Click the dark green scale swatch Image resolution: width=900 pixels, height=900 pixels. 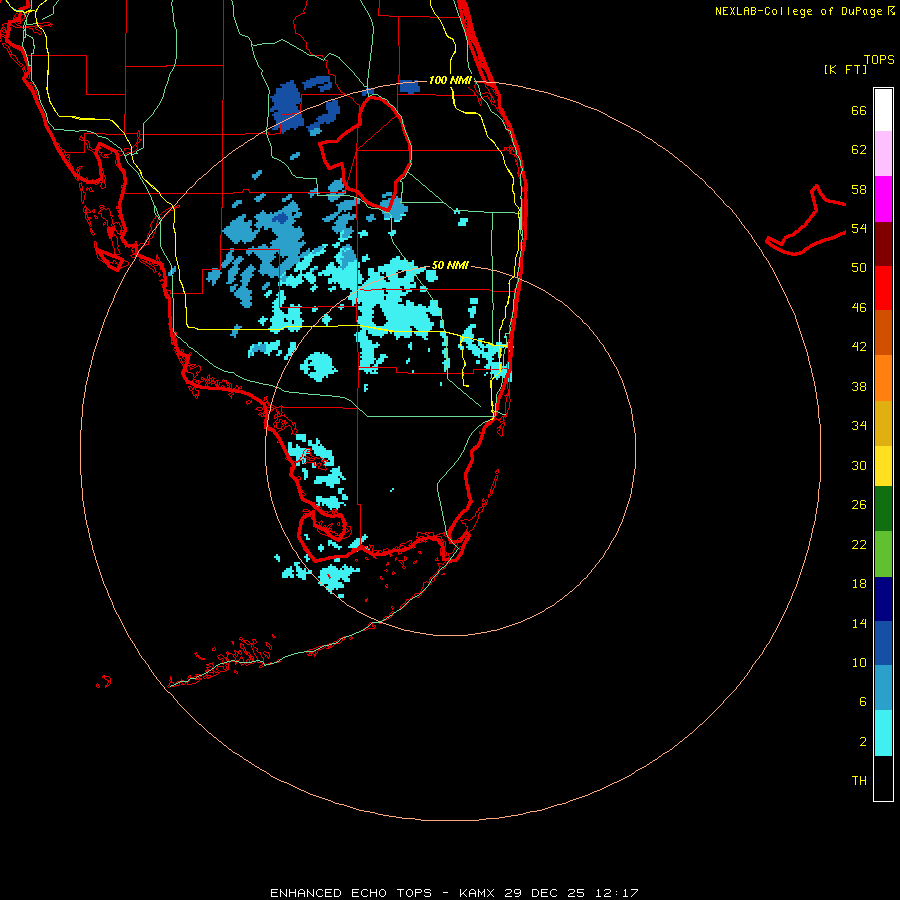883,509
